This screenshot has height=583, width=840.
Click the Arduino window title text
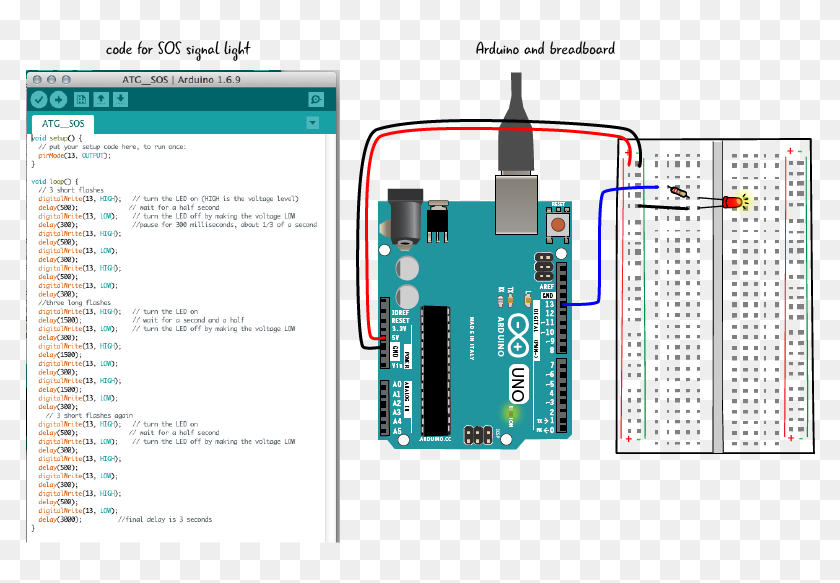[181, 79]
